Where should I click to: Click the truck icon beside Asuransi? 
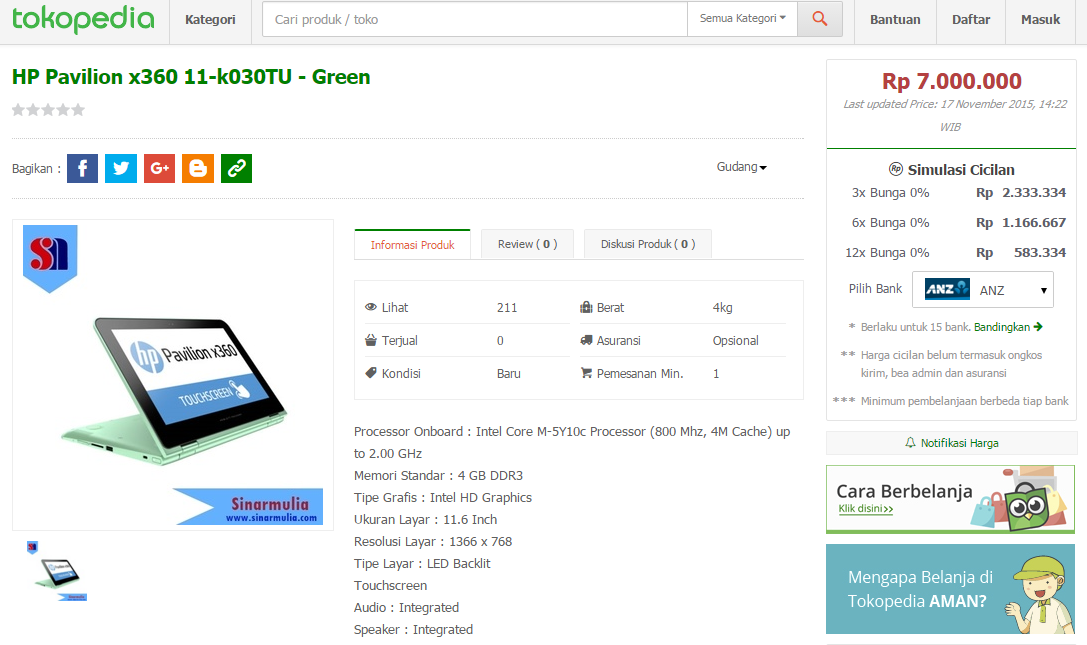tap(586, 340)
